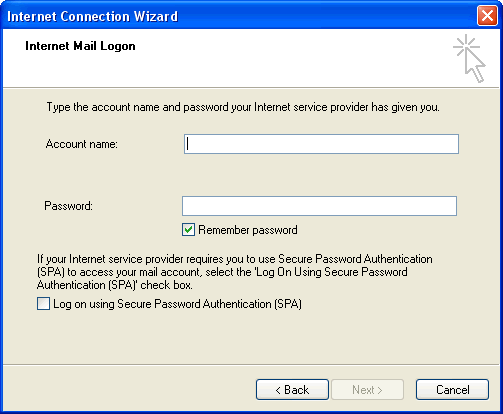Click the green checkmark beside Remember password
Viewport: 503px width, 414px height.
tap(188, 230)
